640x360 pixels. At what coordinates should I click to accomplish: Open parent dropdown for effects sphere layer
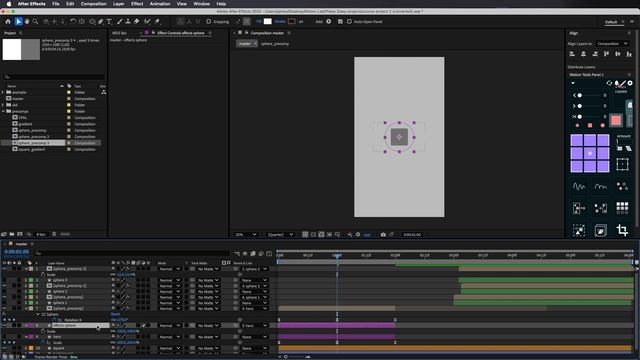[x=254, y=325]
